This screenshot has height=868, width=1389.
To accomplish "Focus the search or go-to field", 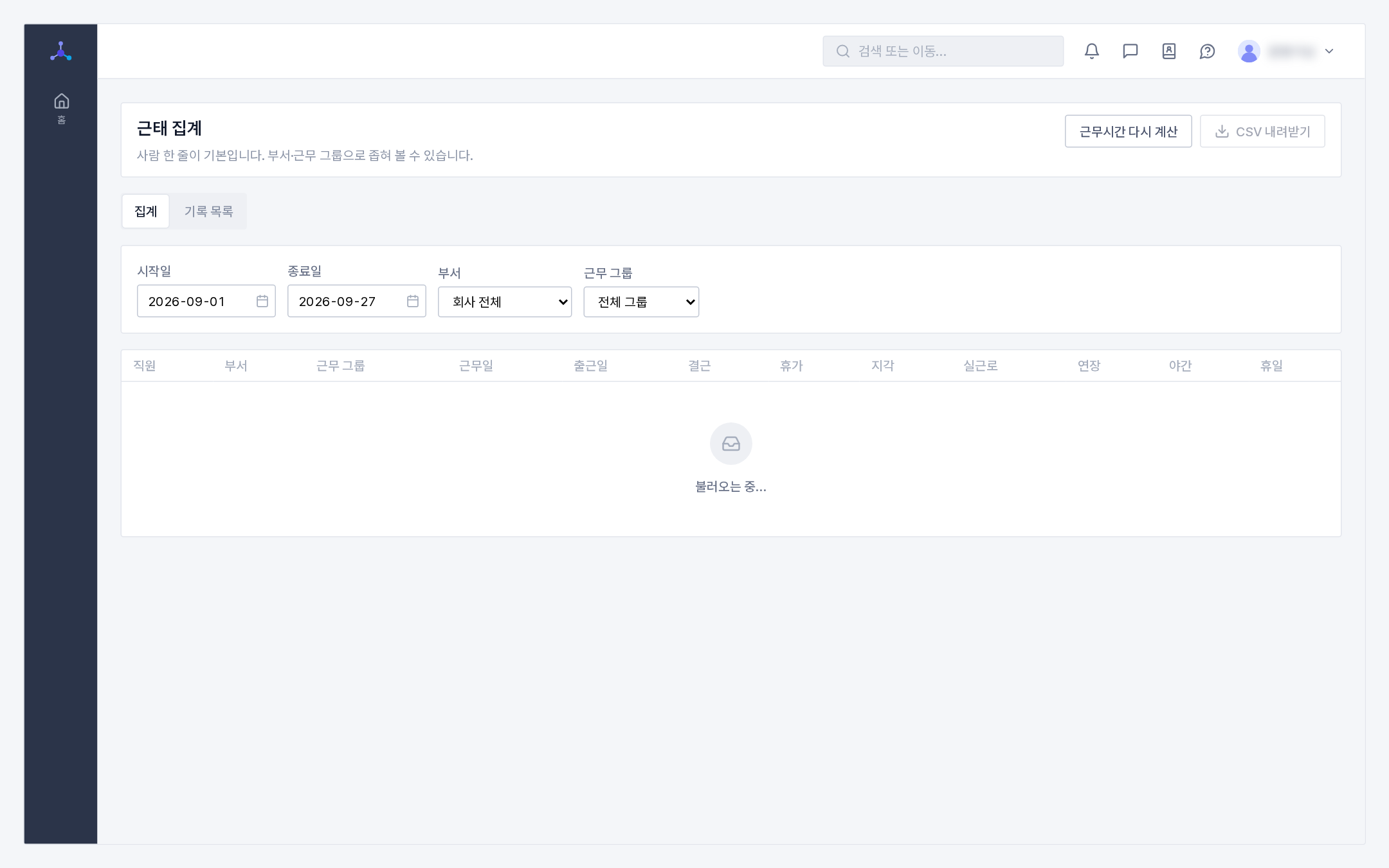I will pos(943,51).
